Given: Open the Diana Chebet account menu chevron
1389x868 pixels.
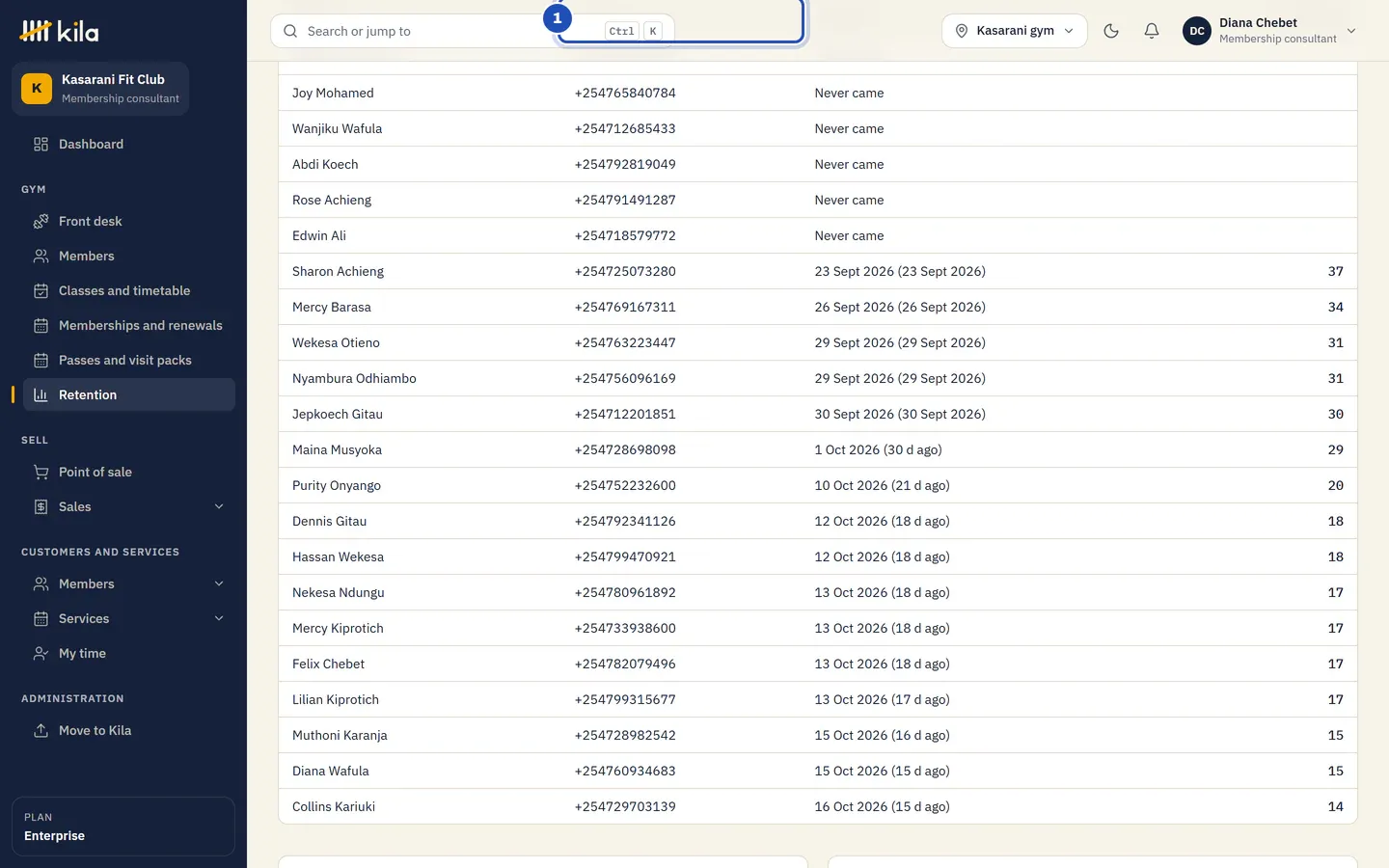Looking at the screenshot, I should [x=1351, y=31].
